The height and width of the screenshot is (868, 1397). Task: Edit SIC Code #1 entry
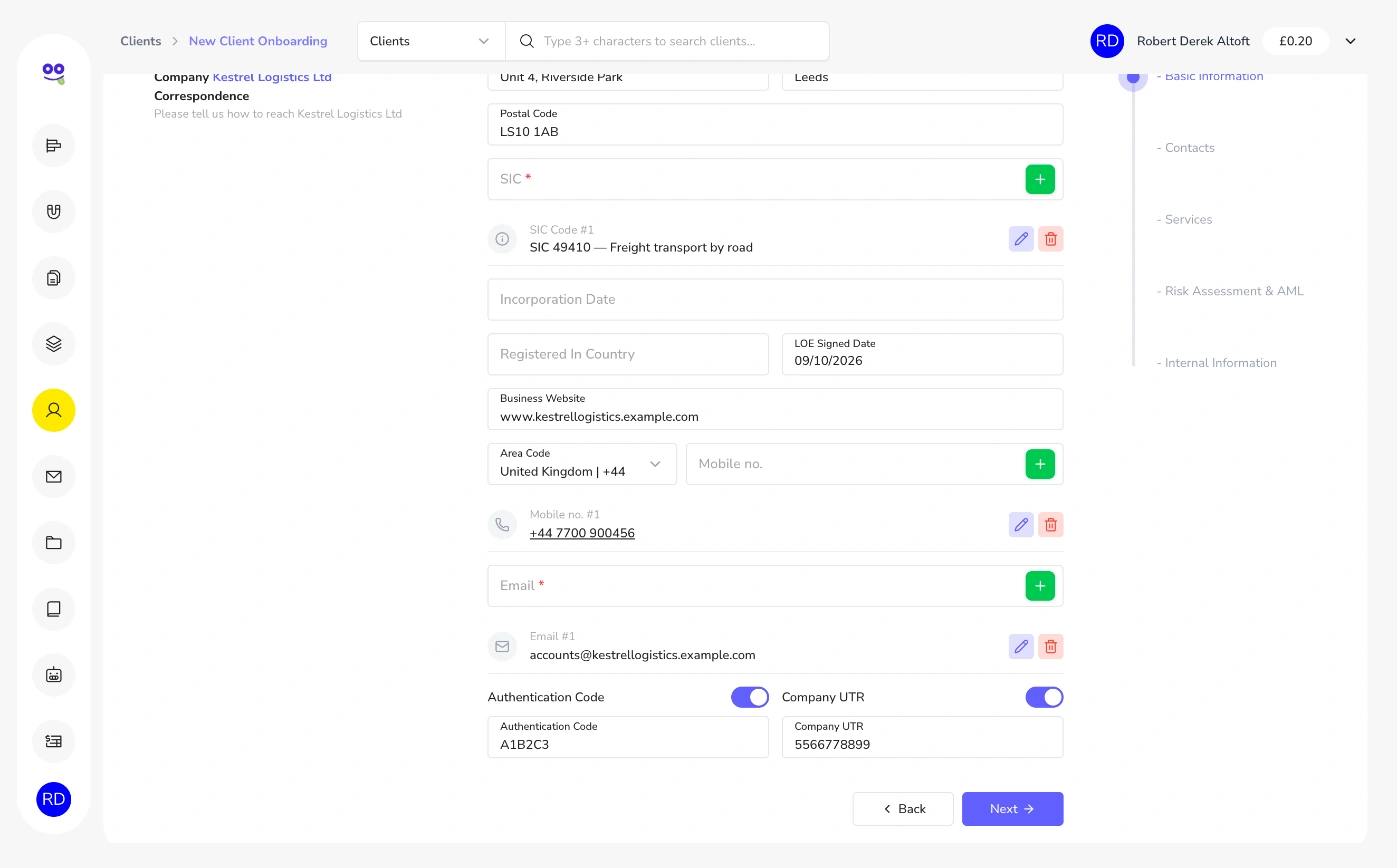click(x=1021, y=239)
